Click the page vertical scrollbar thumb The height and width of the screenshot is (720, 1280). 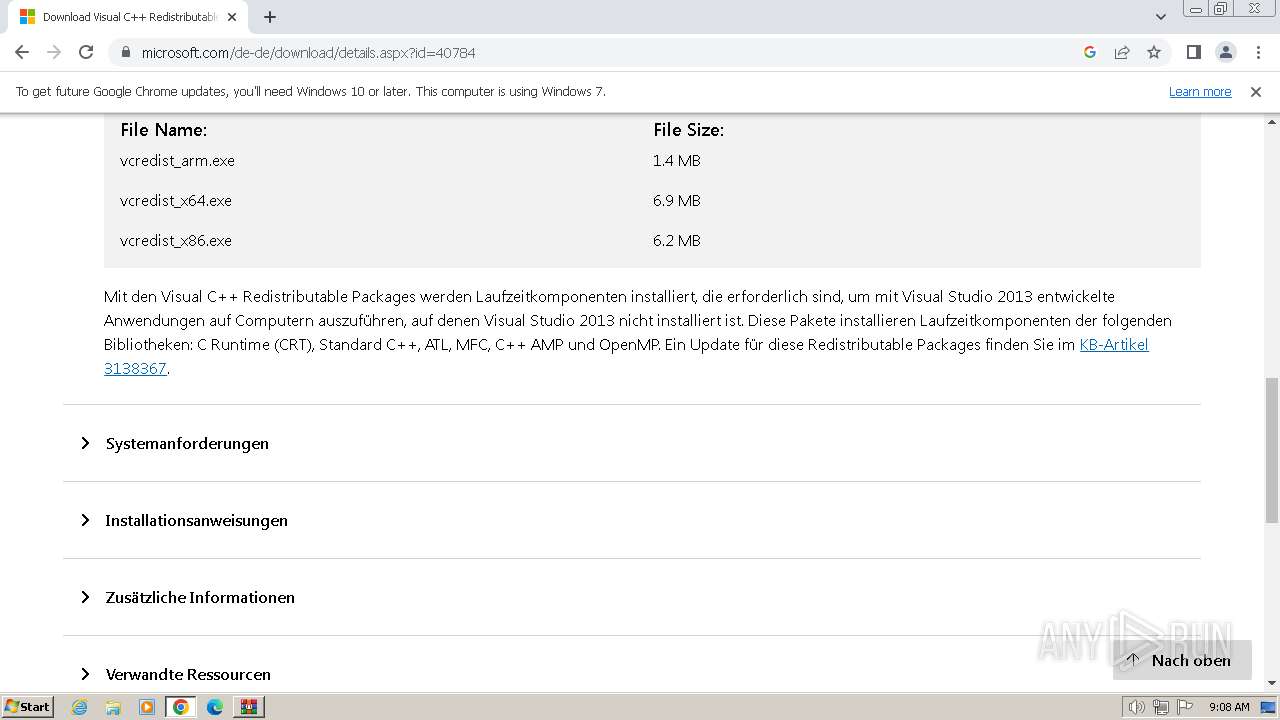pyautogui.click(x=1271, y=450)
